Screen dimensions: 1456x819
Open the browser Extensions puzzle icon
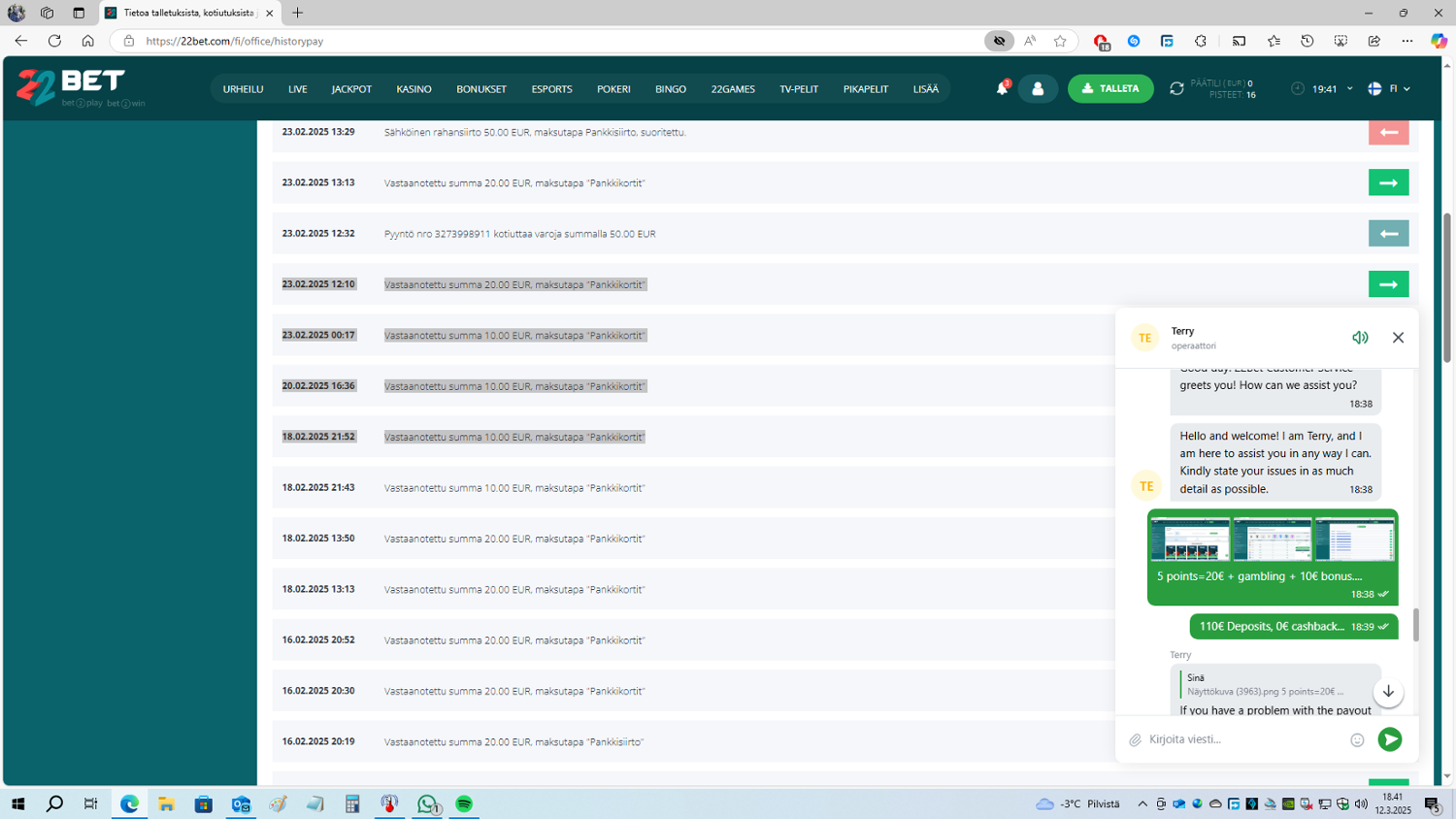(x=1201, y=41)
